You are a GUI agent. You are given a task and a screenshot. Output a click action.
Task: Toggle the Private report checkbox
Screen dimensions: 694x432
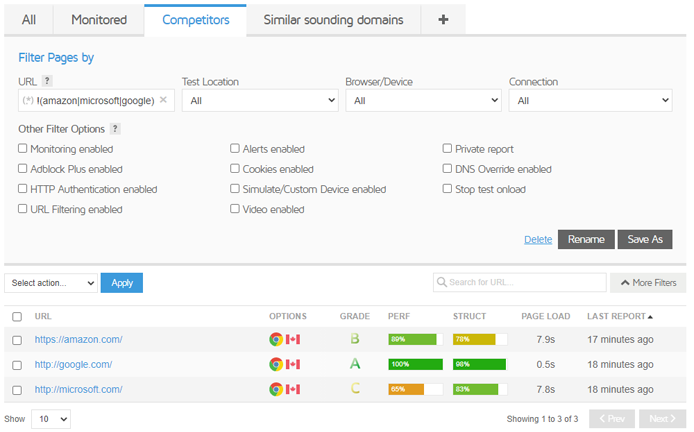point(447,148)
